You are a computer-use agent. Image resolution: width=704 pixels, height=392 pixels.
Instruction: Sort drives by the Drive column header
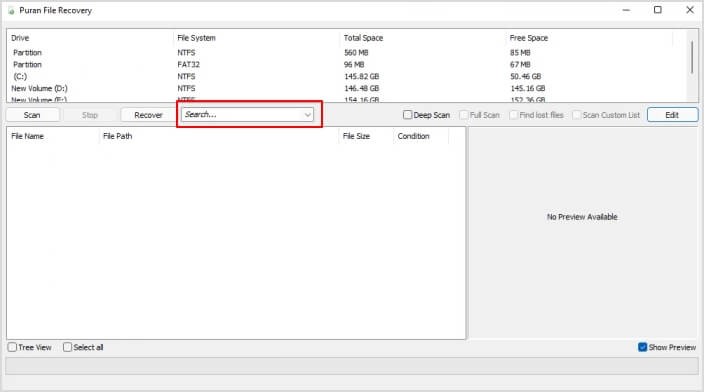[90, 38]
